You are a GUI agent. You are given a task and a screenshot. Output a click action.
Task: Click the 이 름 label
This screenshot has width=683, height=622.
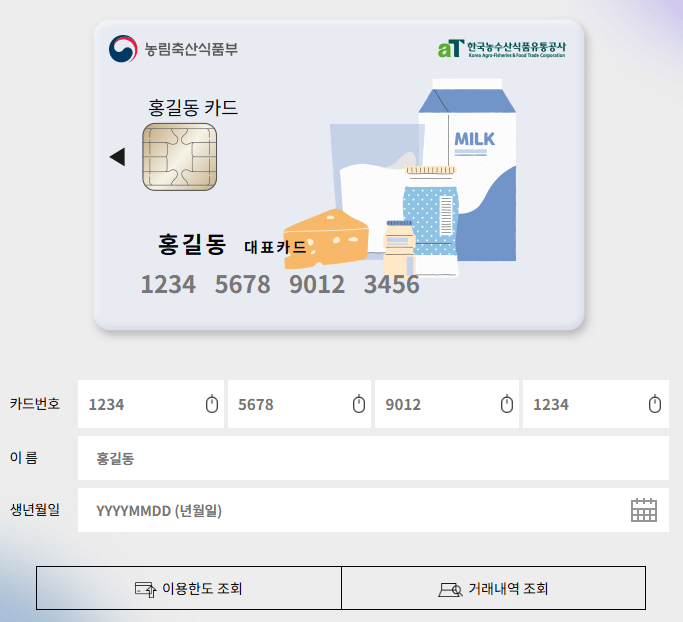24,457
